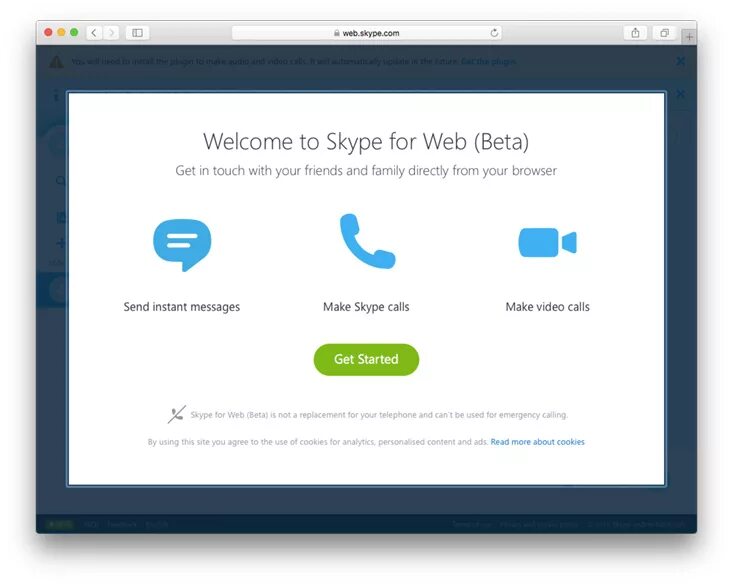Viewport: 733px width, 585px height.
Task: Click the no-emergency-calling crossed phone icon
Action: point(177,414)
